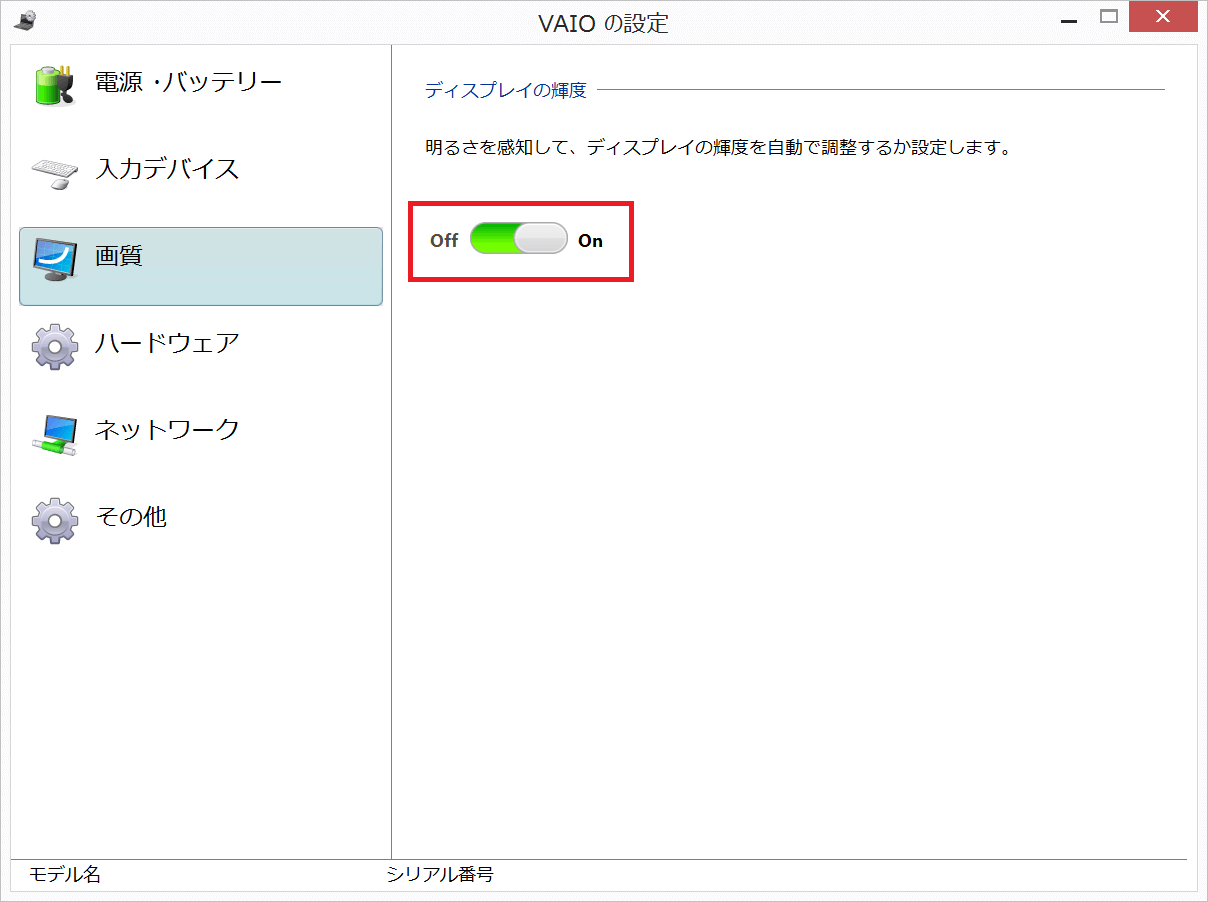Open the ハードウェア settings label
The image size is (1208, 902).
(x=167, y=343)
